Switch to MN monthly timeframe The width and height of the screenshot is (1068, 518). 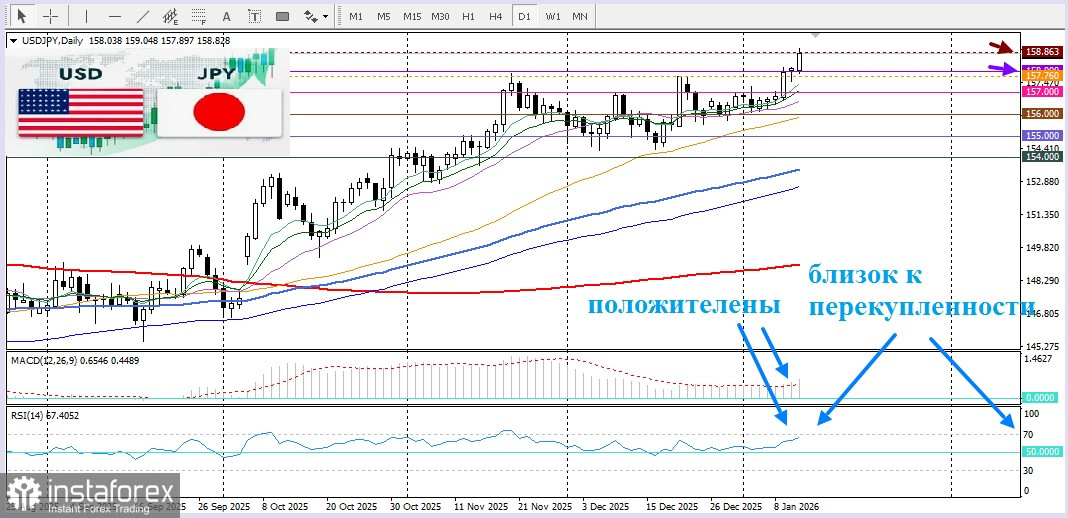580,16
